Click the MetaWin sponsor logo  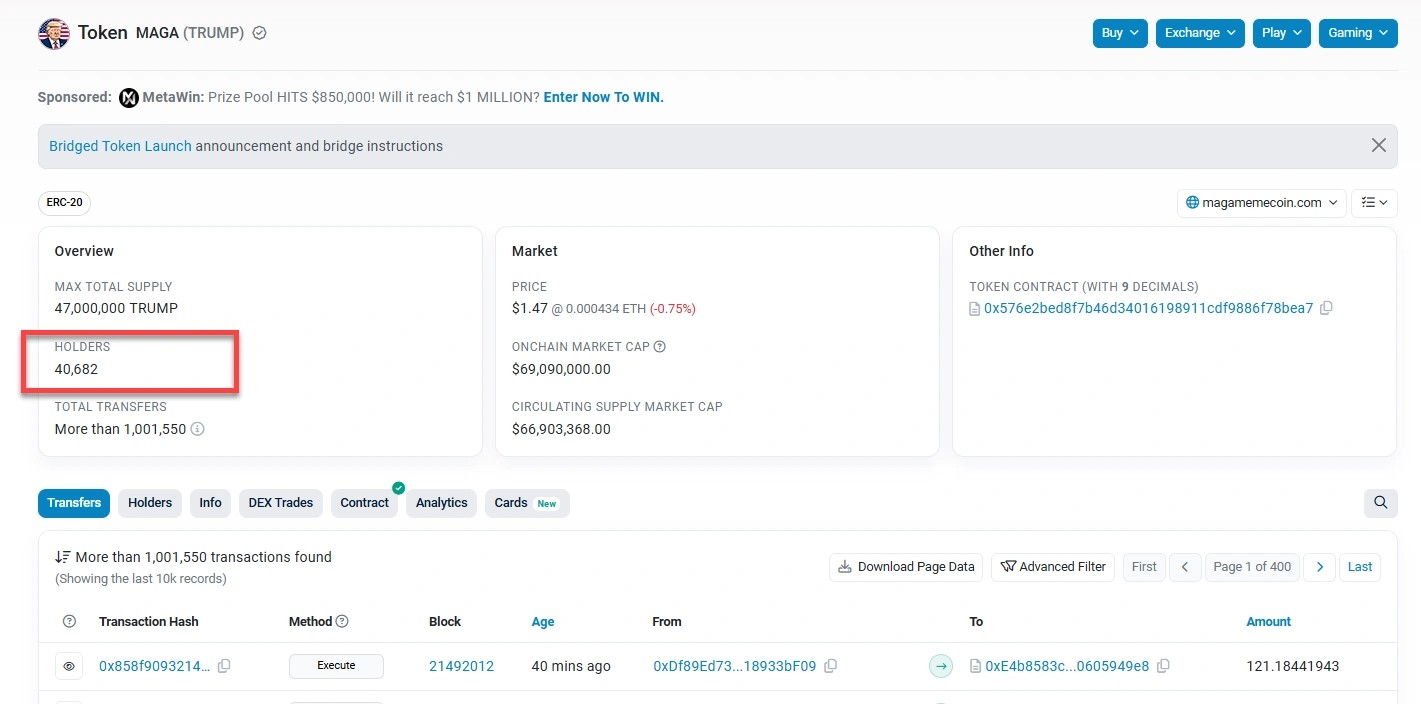click(x=128, y=97)
